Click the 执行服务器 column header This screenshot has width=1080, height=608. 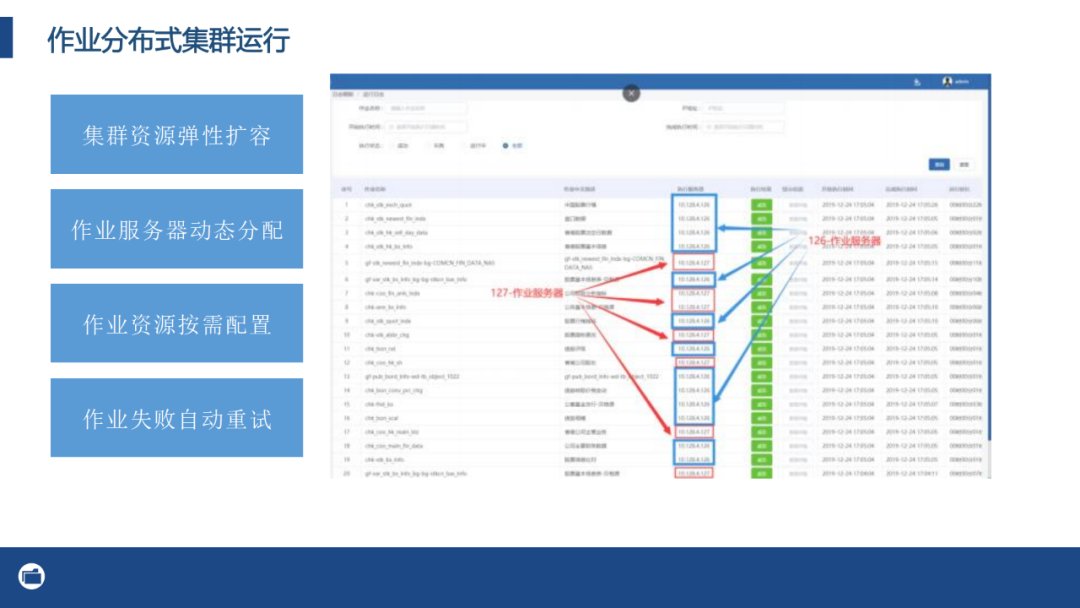690,189
